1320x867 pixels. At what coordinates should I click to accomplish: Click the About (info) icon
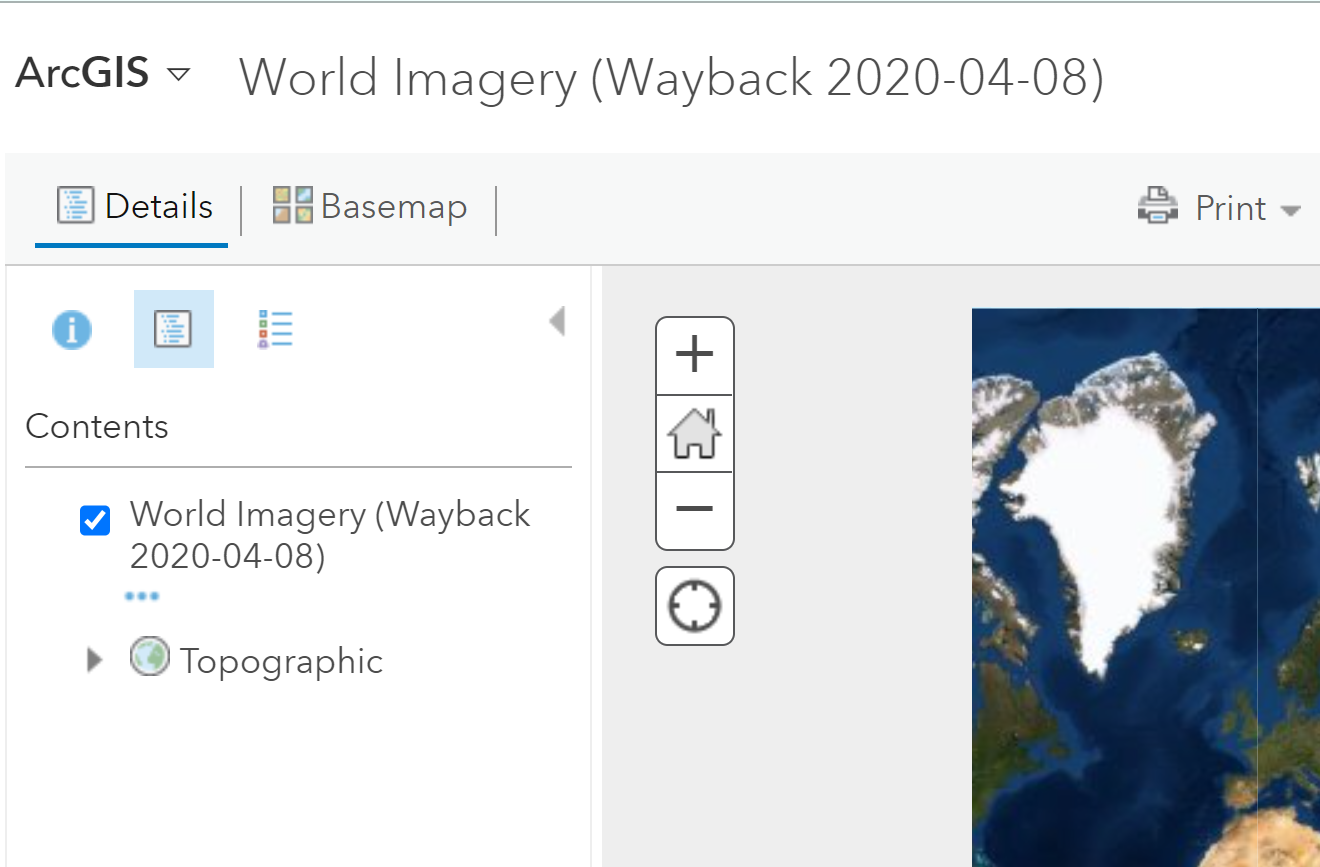(72, 329)
